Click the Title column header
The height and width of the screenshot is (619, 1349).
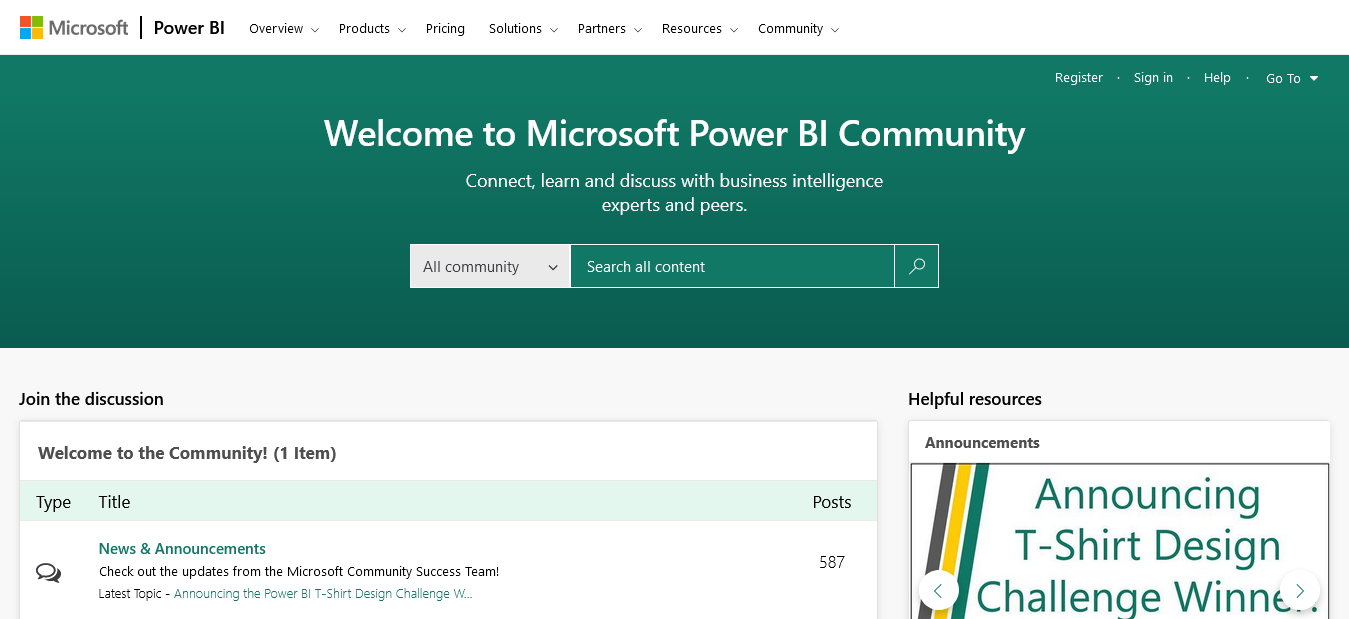pyautogui.click(x=114, y=502)
